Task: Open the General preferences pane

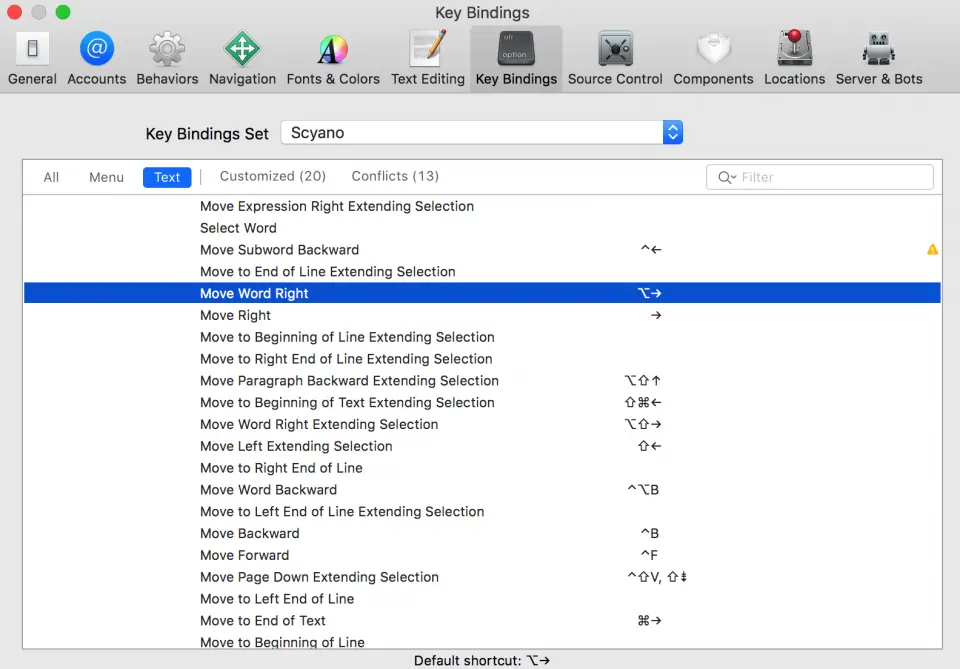Action: (x=32, y=59)
